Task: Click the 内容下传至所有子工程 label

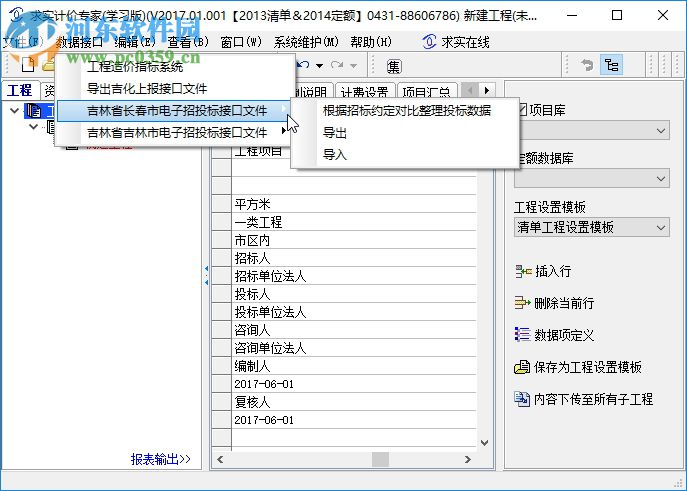Action: click(x=594, y=399)
